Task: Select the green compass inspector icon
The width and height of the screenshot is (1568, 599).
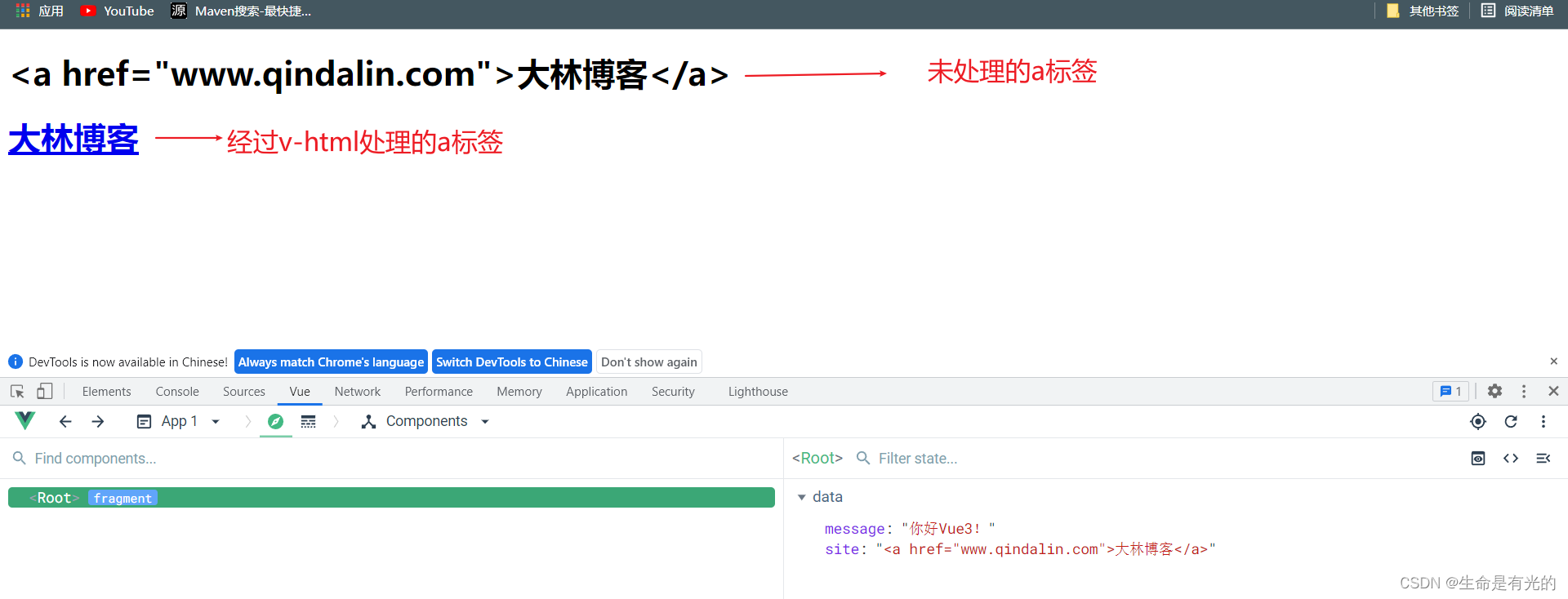Action: (x=276, y=421)
